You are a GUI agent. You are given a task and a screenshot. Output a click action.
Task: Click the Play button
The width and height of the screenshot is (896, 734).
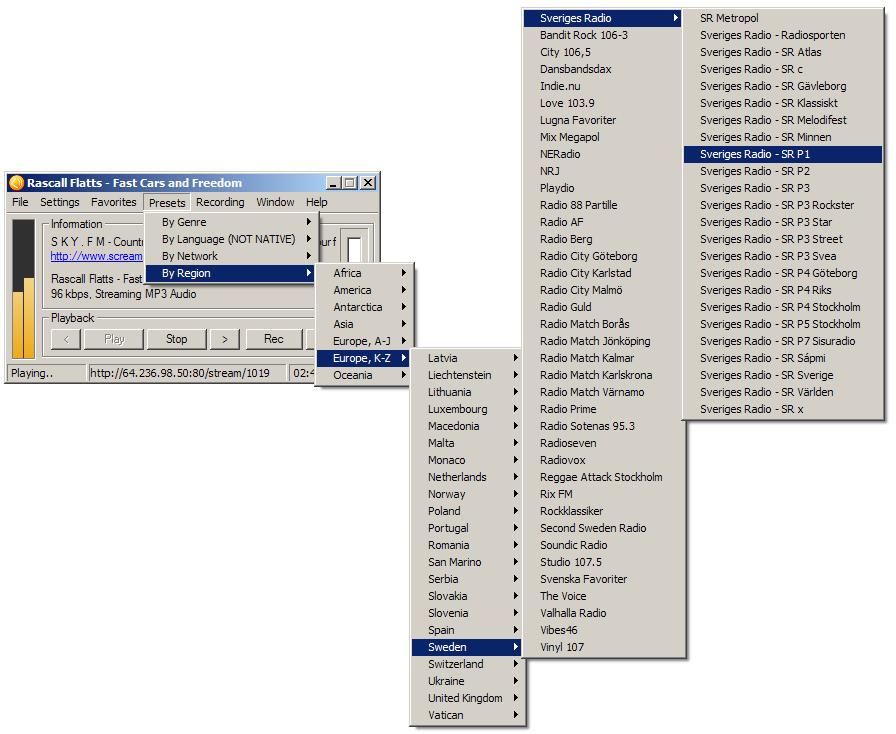point(114,340)
